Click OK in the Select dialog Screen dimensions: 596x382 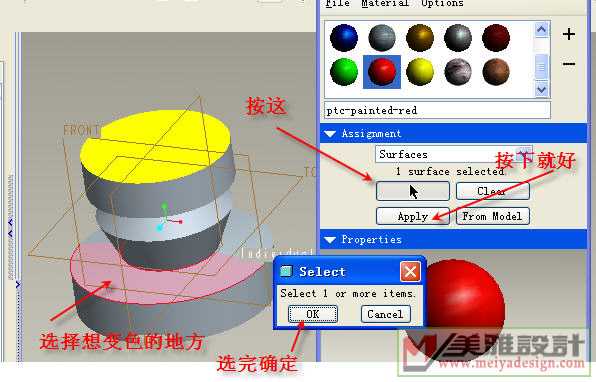pos(313,314)
